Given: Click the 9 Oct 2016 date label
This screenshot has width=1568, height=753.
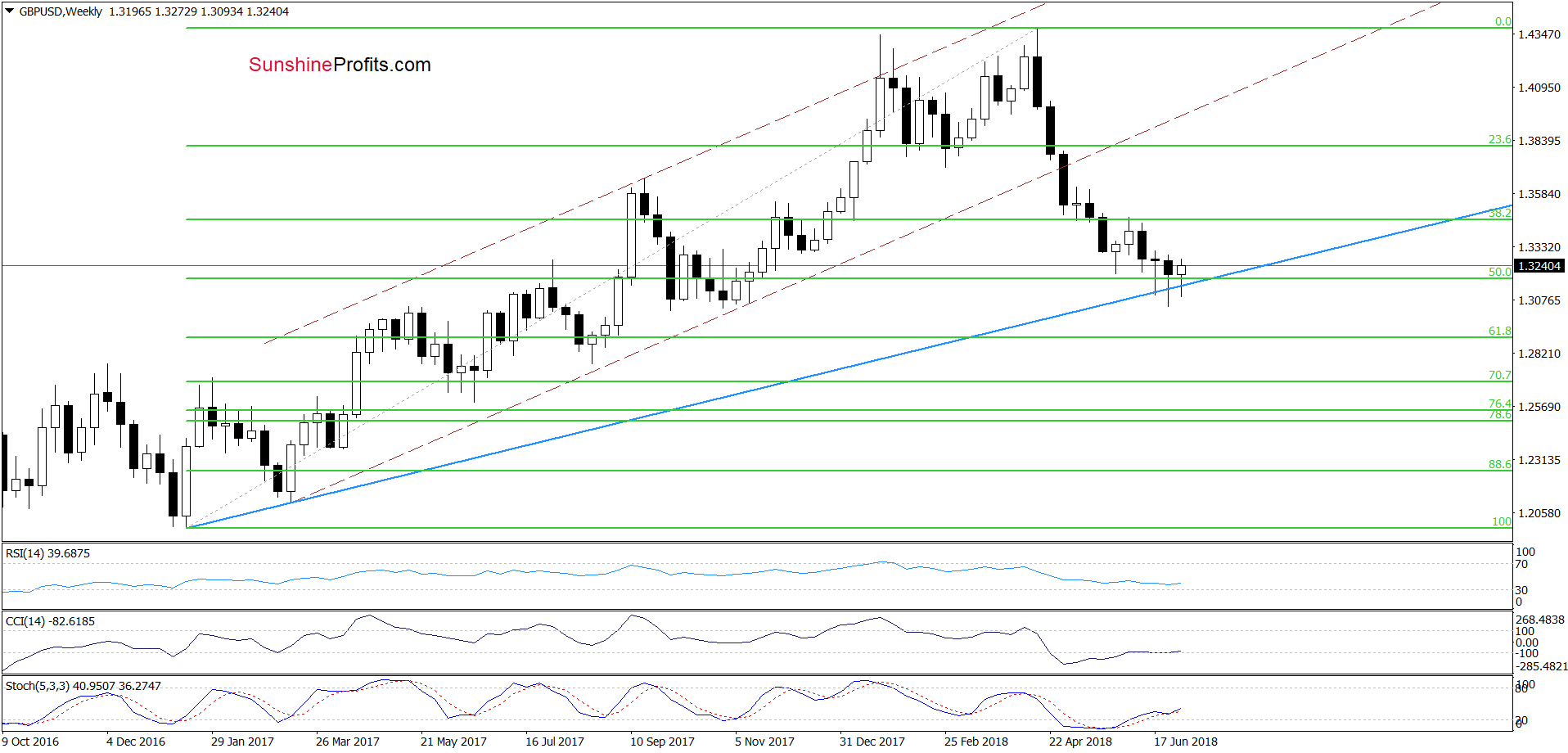Looking at the screenshot, I should 30,742.
